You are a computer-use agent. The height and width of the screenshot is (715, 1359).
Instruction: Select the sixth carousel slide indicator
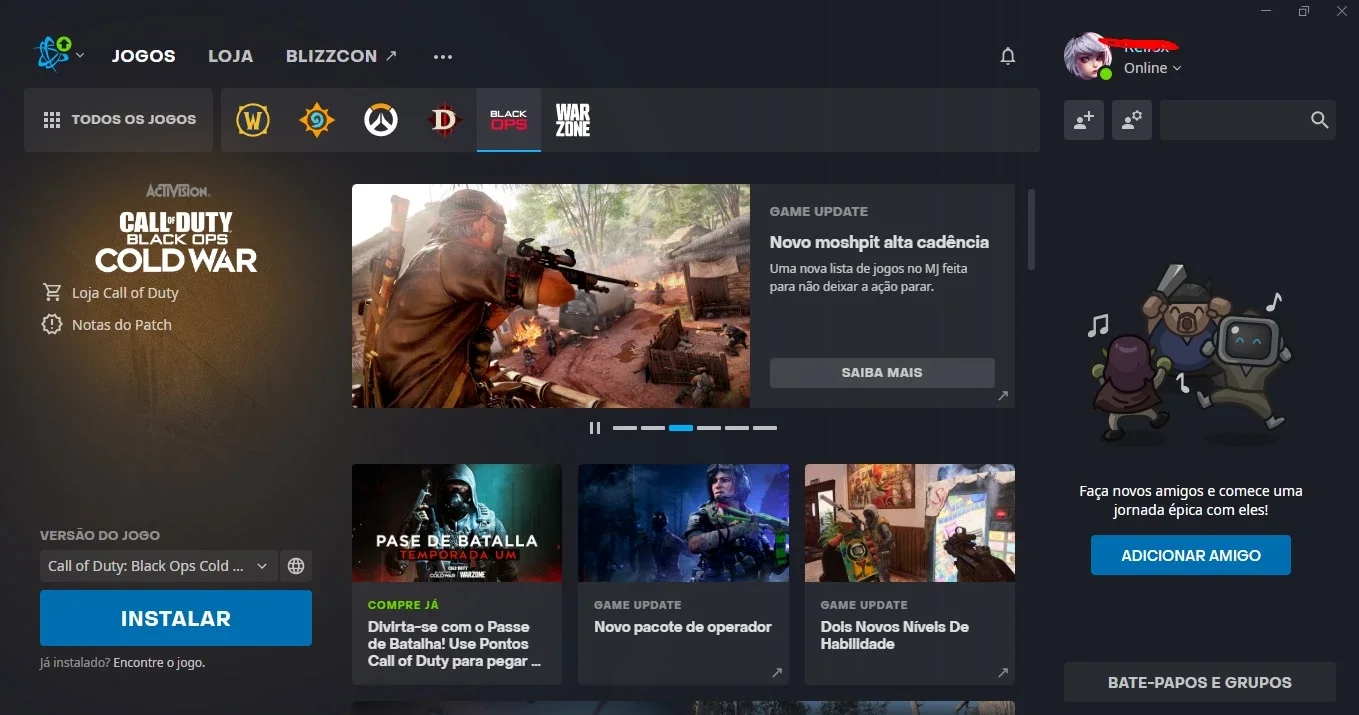[765, 428]
